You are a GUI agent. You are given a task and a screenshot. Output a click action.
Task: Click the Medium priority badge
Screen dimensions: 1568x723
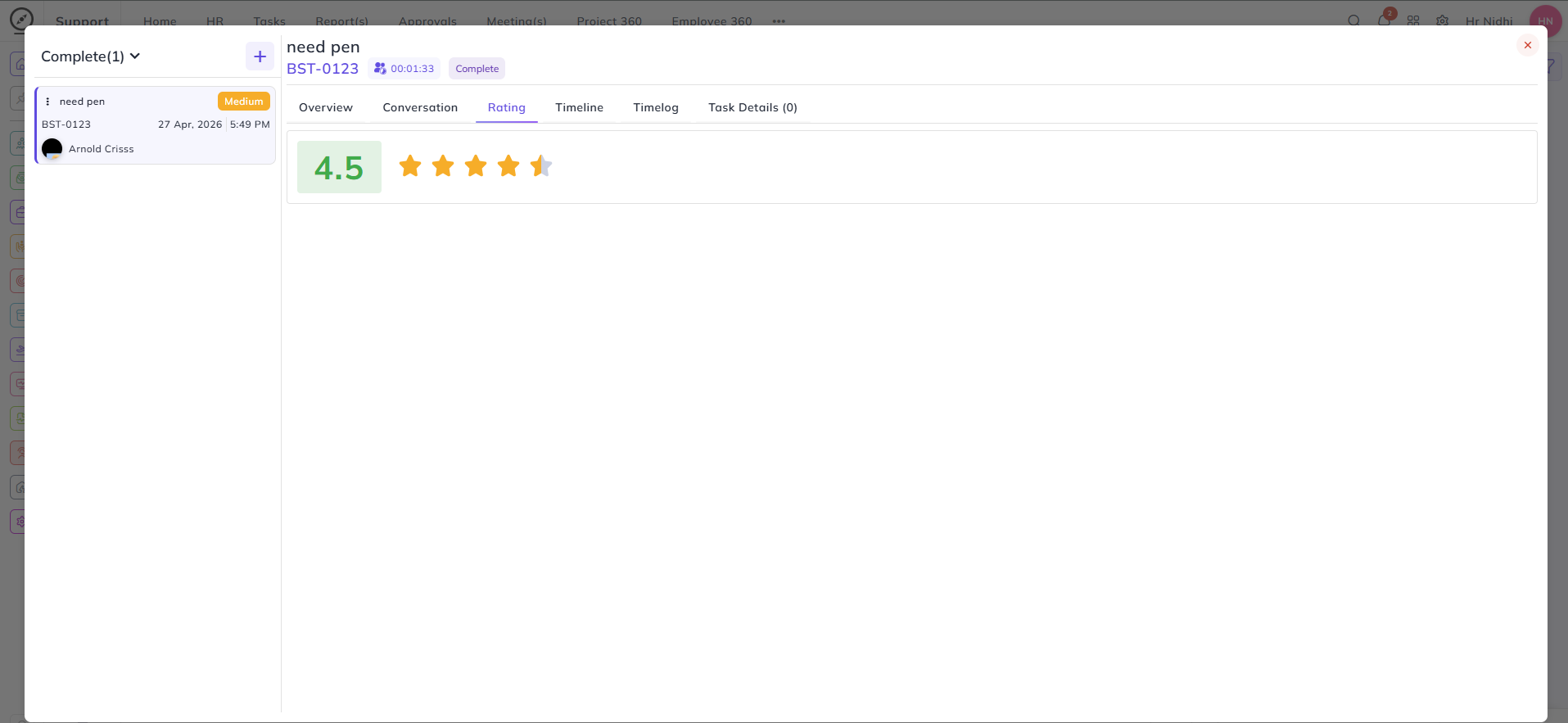(x=244, y=102)
